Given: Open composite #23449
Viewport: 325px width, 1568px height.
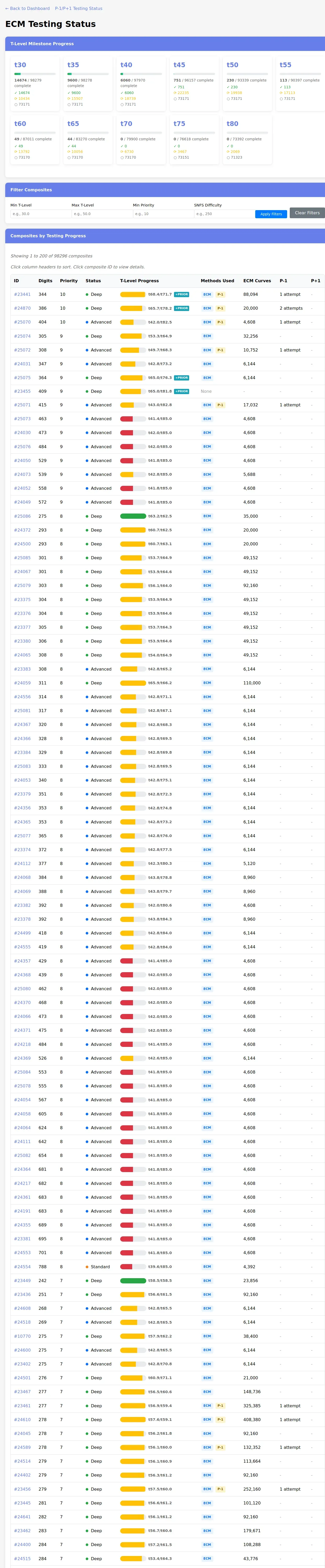Looking at the screenshot, I should click(x=22, y=1281).
